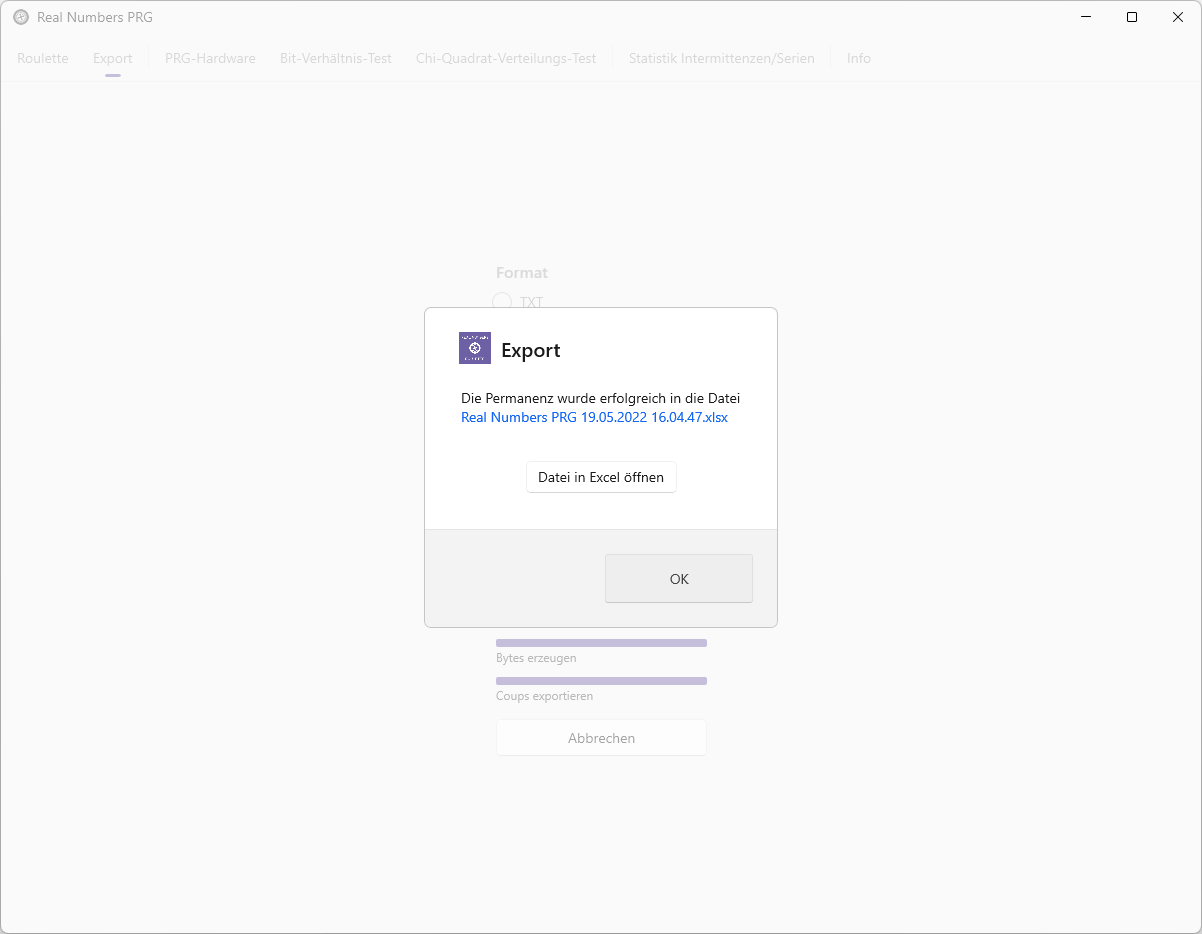Click OK in the Export dialog
The image size is (1202, 934).
pos(679,579)
